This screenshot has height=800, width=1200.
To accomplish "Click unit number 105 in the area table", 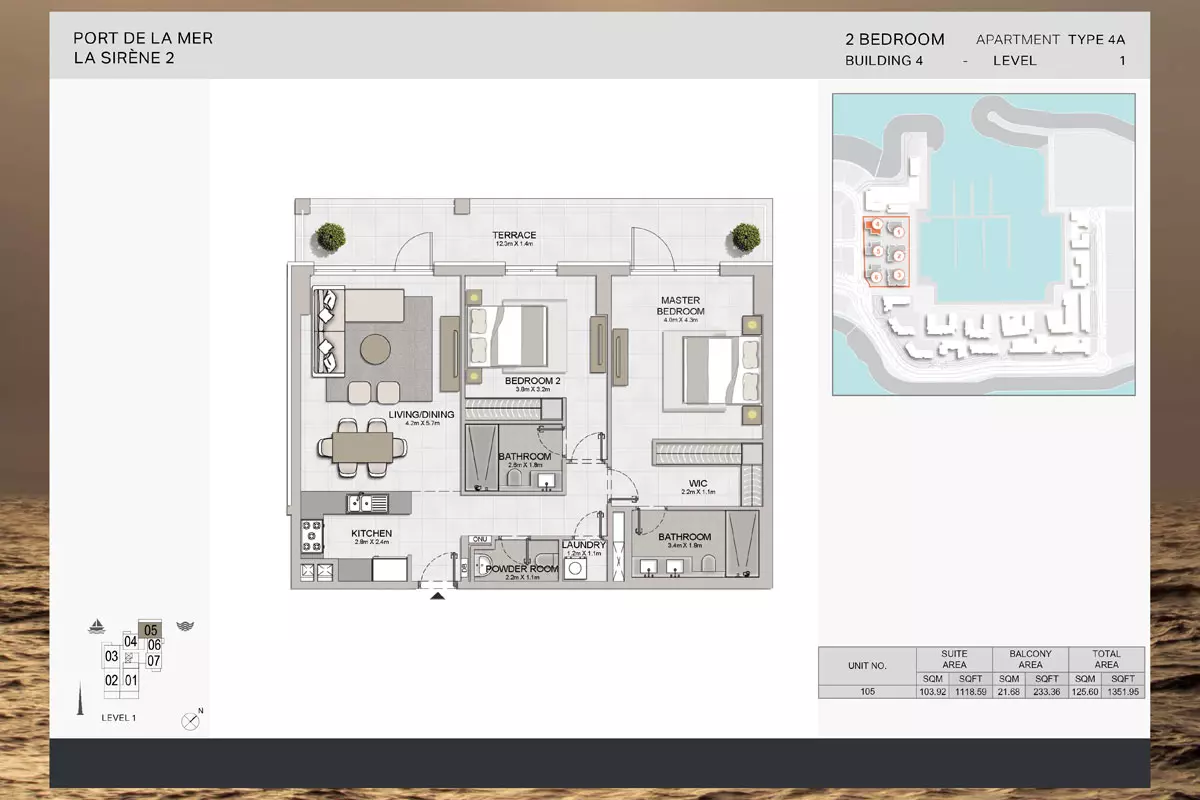I will (867, 691).
